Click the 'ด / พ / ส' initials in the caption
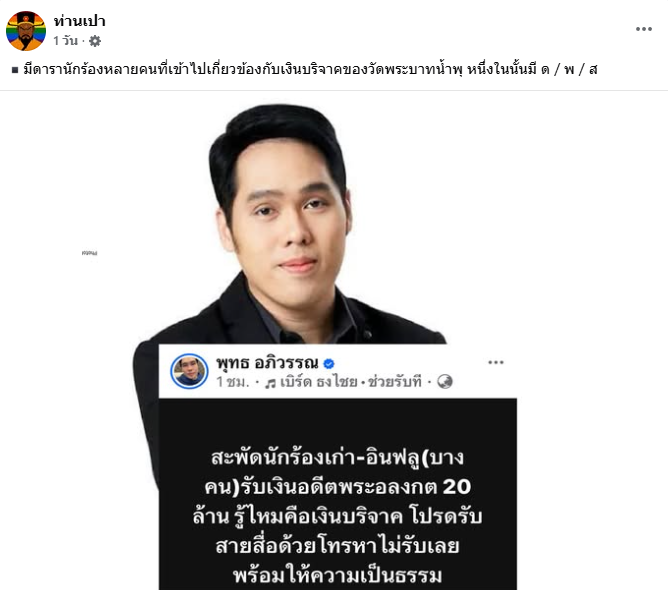668x590 pixels. pos(570,69)
